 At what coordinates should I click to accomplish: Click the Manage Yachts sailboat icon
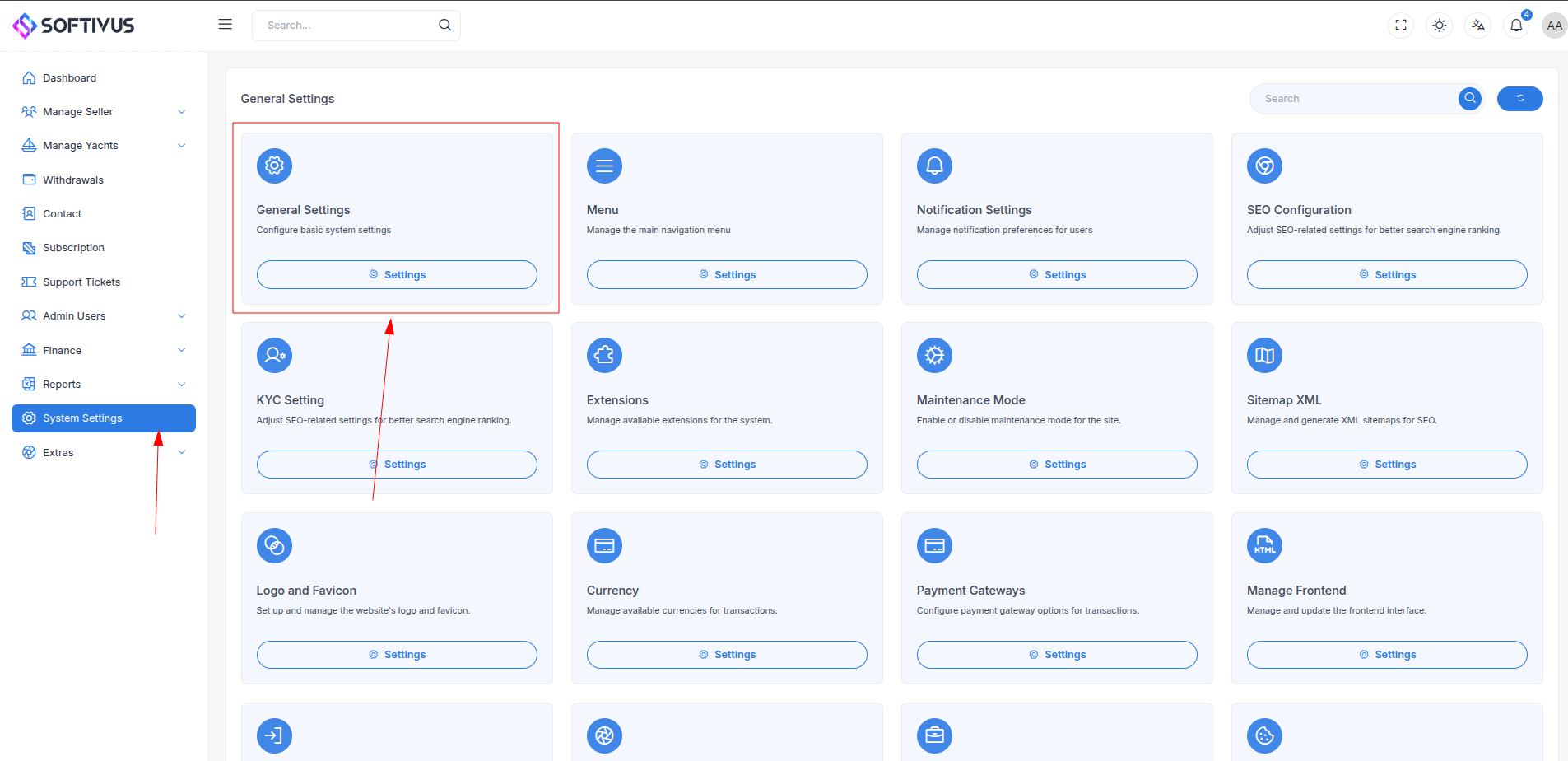[x=29, y=146]
